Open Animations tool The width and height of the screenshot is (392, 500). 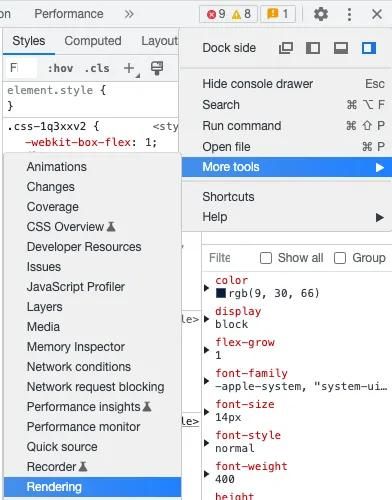coord(93,167)
